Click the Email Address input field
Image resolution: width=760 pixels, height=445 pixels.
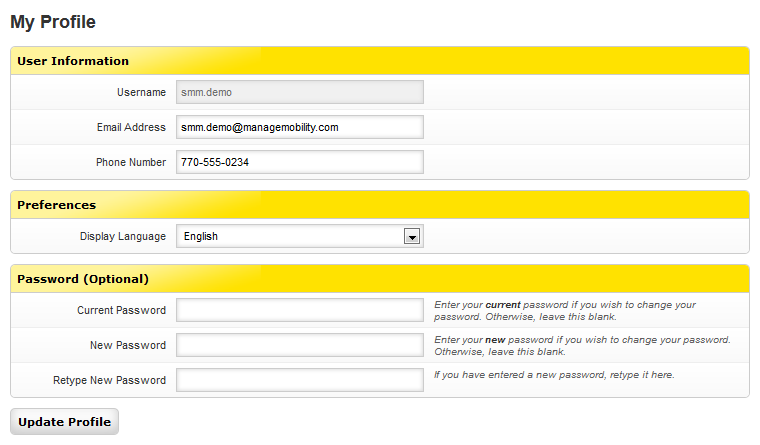[x=300, y=127]
